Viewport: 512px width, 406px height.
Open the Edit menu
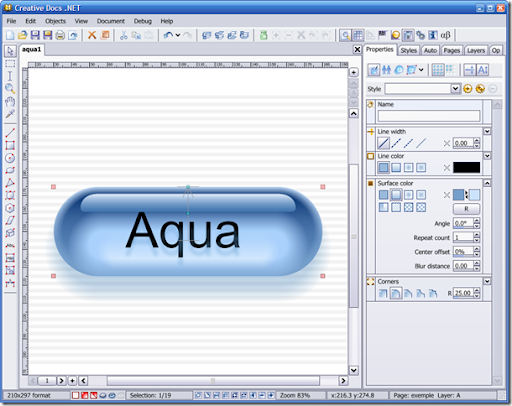(31, 21)
